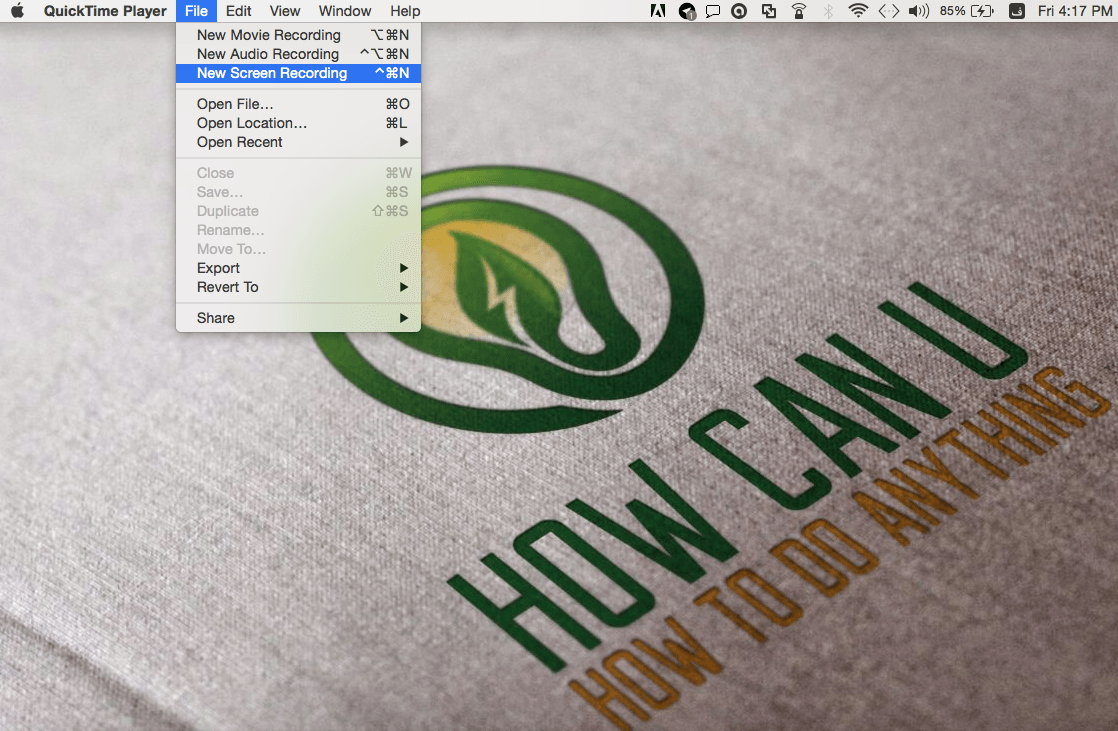
Task: Open the QuickTime Player application menu
Action: (105, 11)
